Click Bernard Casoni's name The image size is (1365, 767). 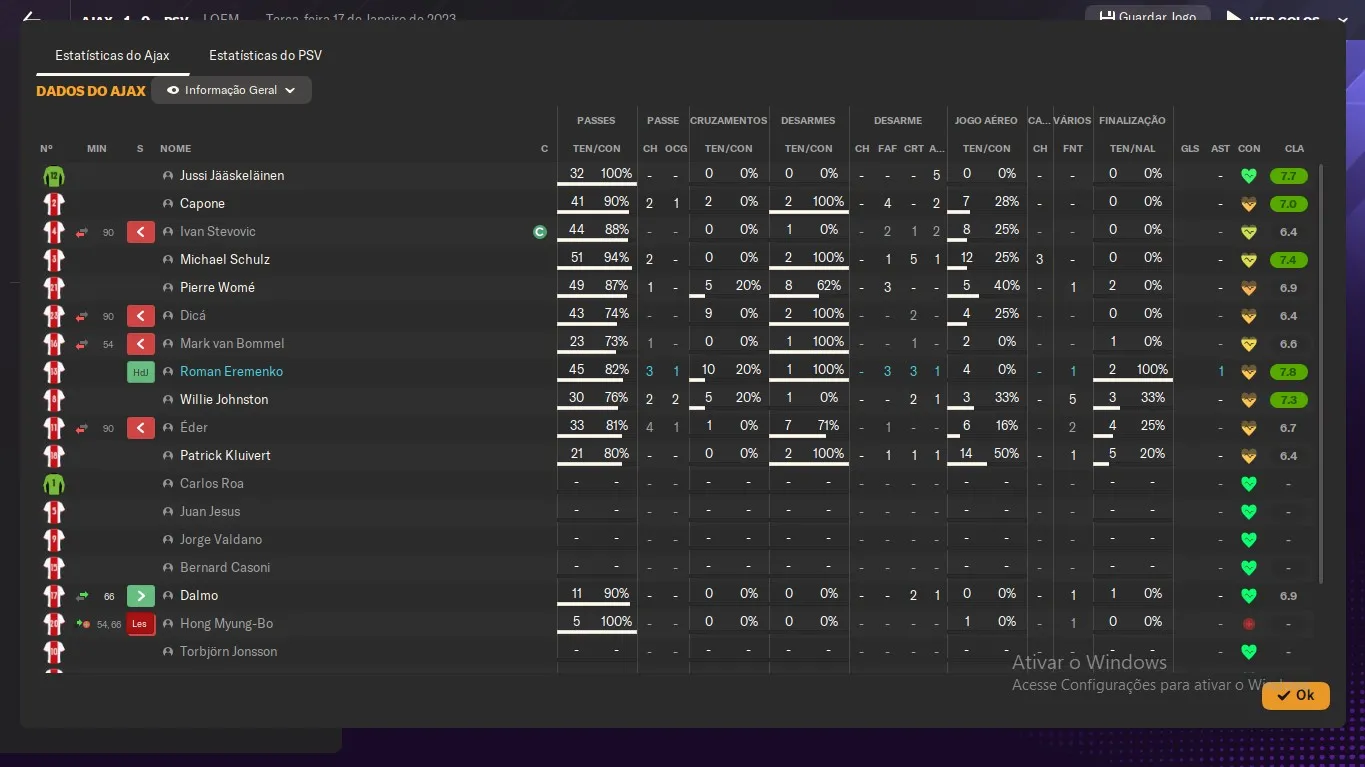click(x=225, y=568)
